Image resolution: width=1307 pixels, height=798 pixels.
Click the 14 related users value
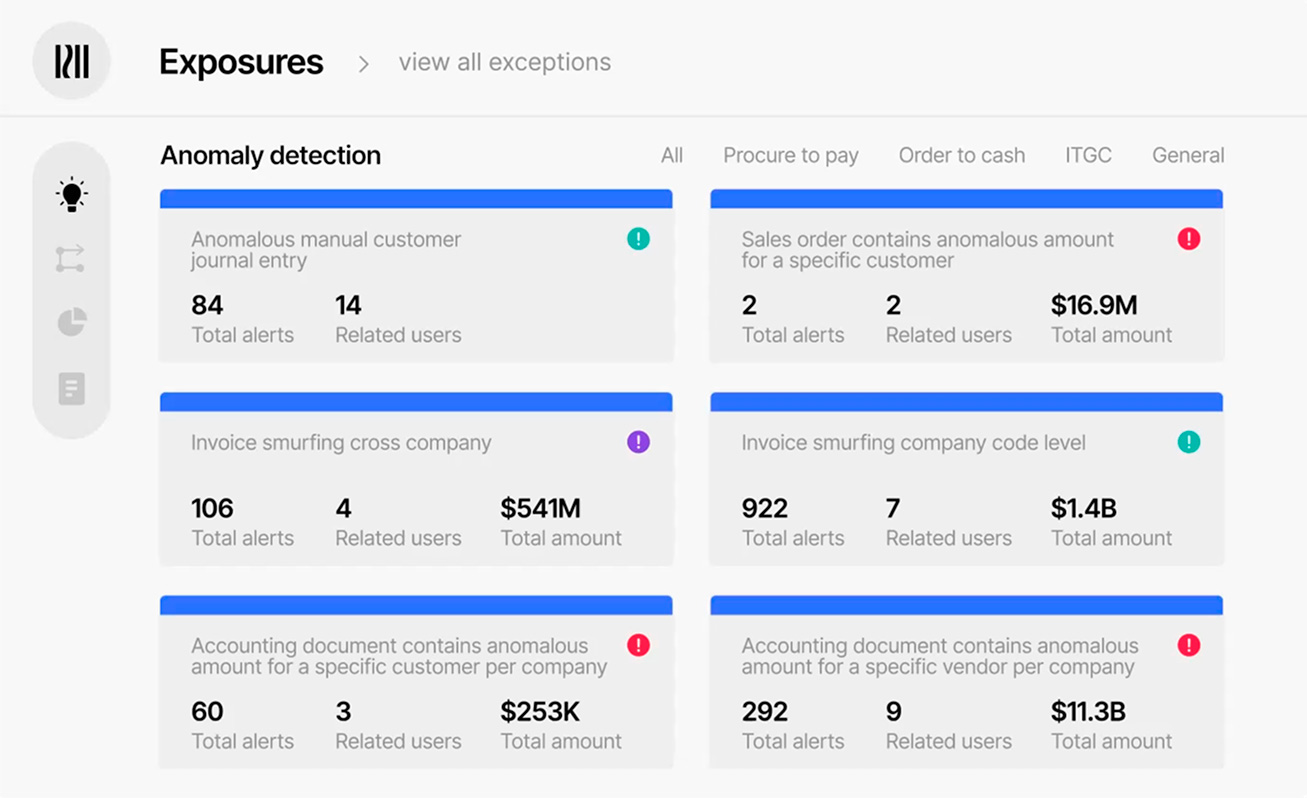click(348, 305)
